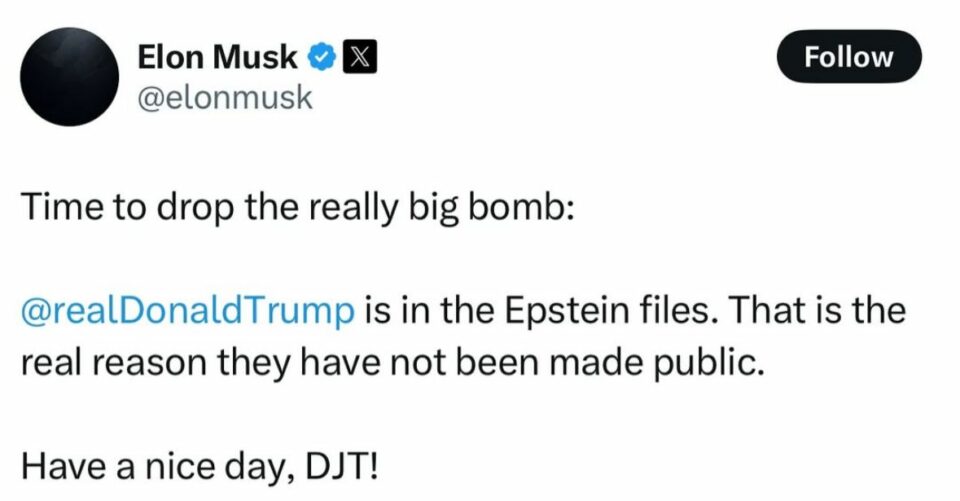Open the @realDonaldTrump mention
Image resolution: width=960 pixels, height=501 pixels.
coord(188,311)
